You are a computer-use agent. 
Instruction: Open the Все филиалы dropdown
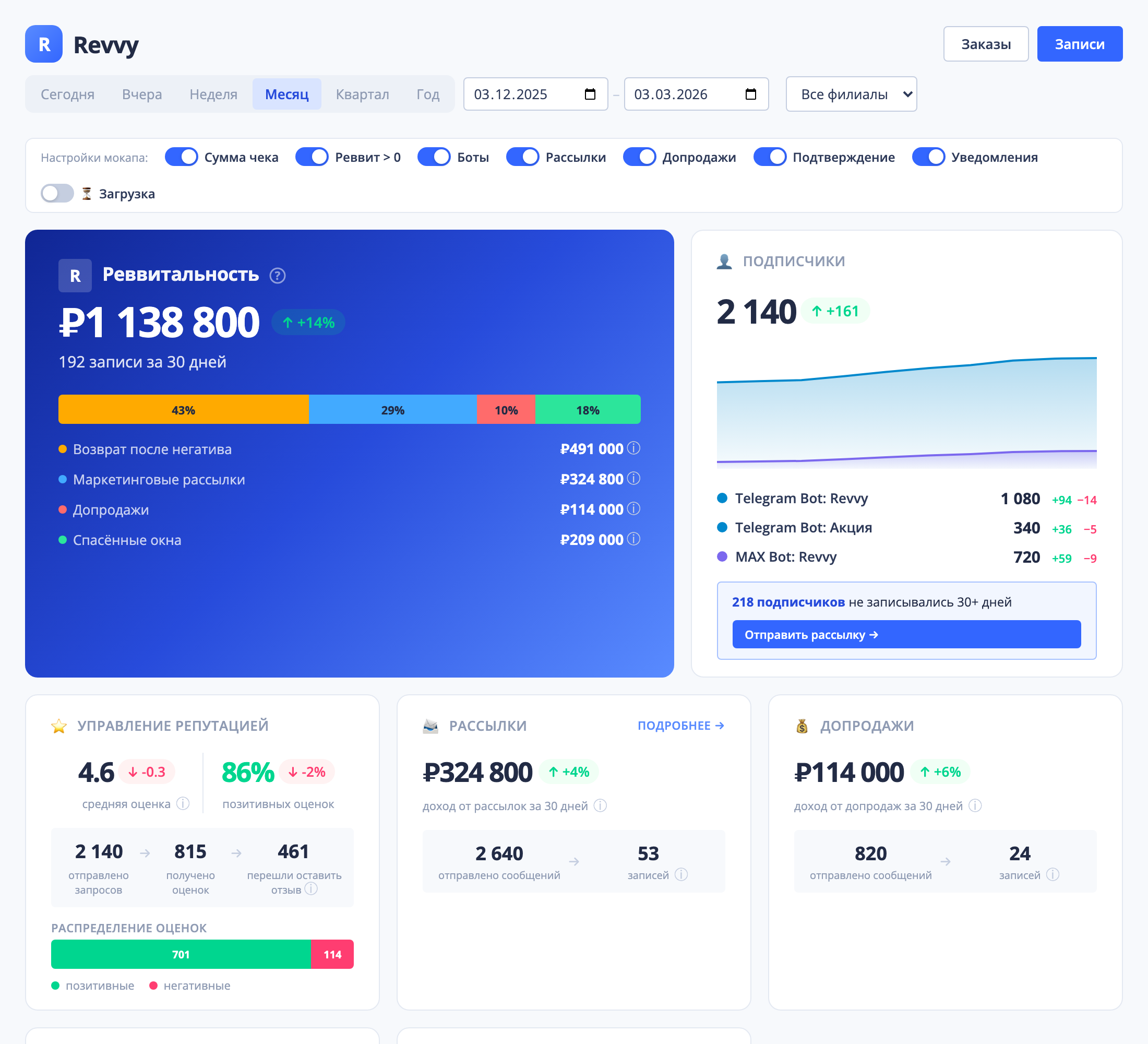click(x=851, y=94)
